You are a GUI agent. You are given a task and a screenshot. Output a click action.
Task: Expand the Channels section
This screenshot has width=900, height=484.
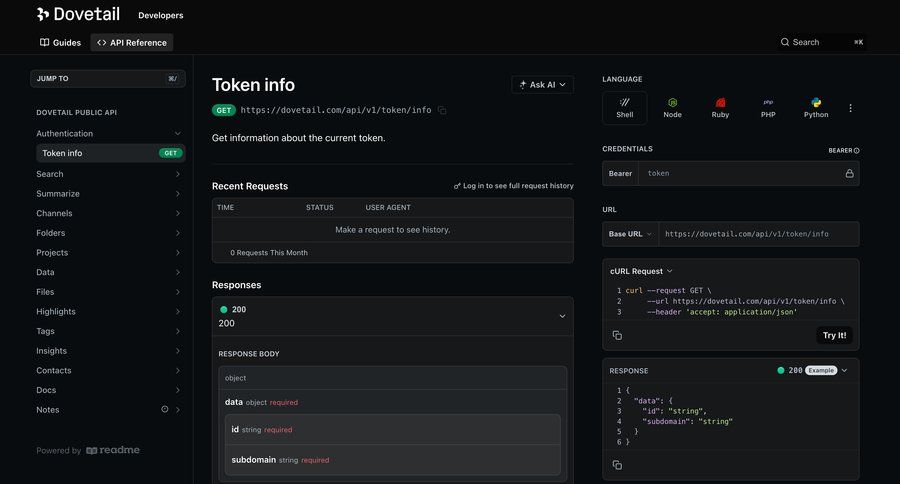click(x=177, y=214)
